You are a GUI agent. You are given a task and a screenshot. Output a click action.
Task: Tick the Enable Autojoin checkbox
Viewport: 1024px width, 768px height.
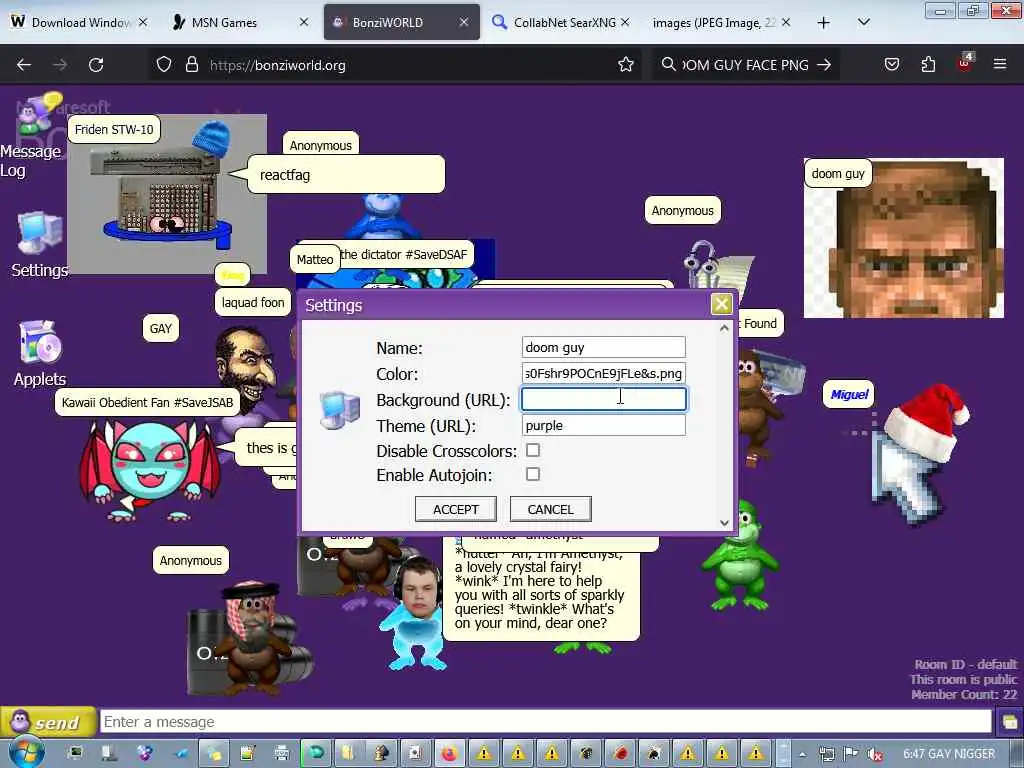click(533, 474)
